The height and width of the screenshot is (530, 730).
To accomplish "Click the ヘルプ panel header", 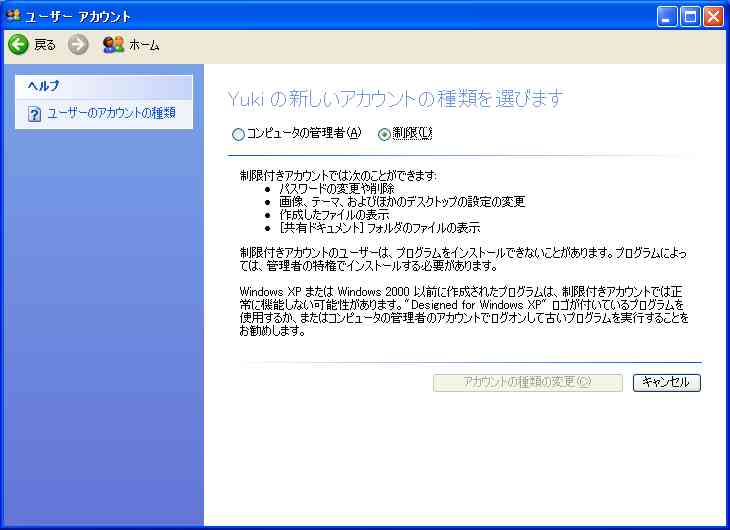I will [x=104, y=87].
